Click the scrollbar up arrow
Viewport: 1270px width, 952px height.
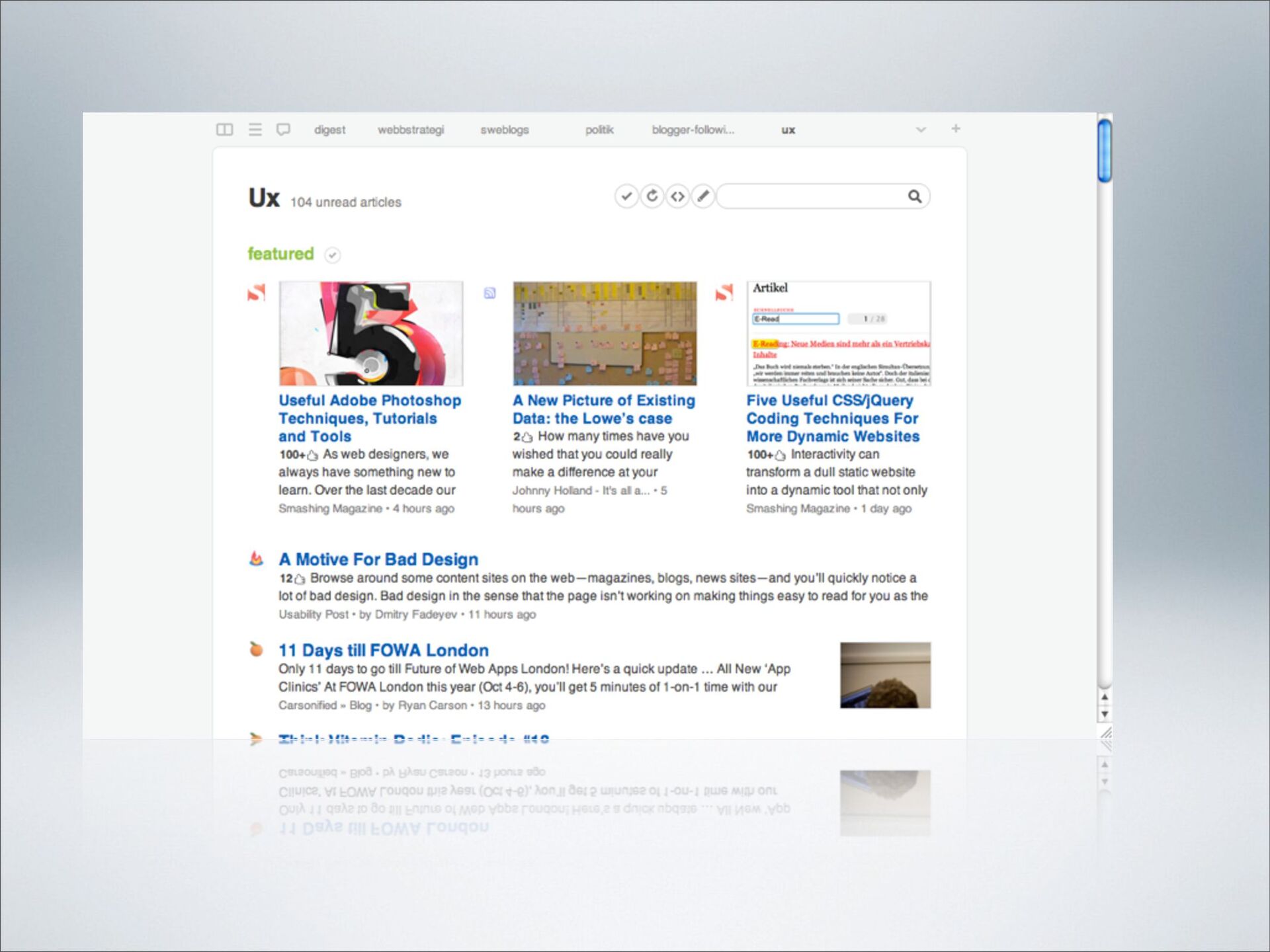coord(1105,697)
